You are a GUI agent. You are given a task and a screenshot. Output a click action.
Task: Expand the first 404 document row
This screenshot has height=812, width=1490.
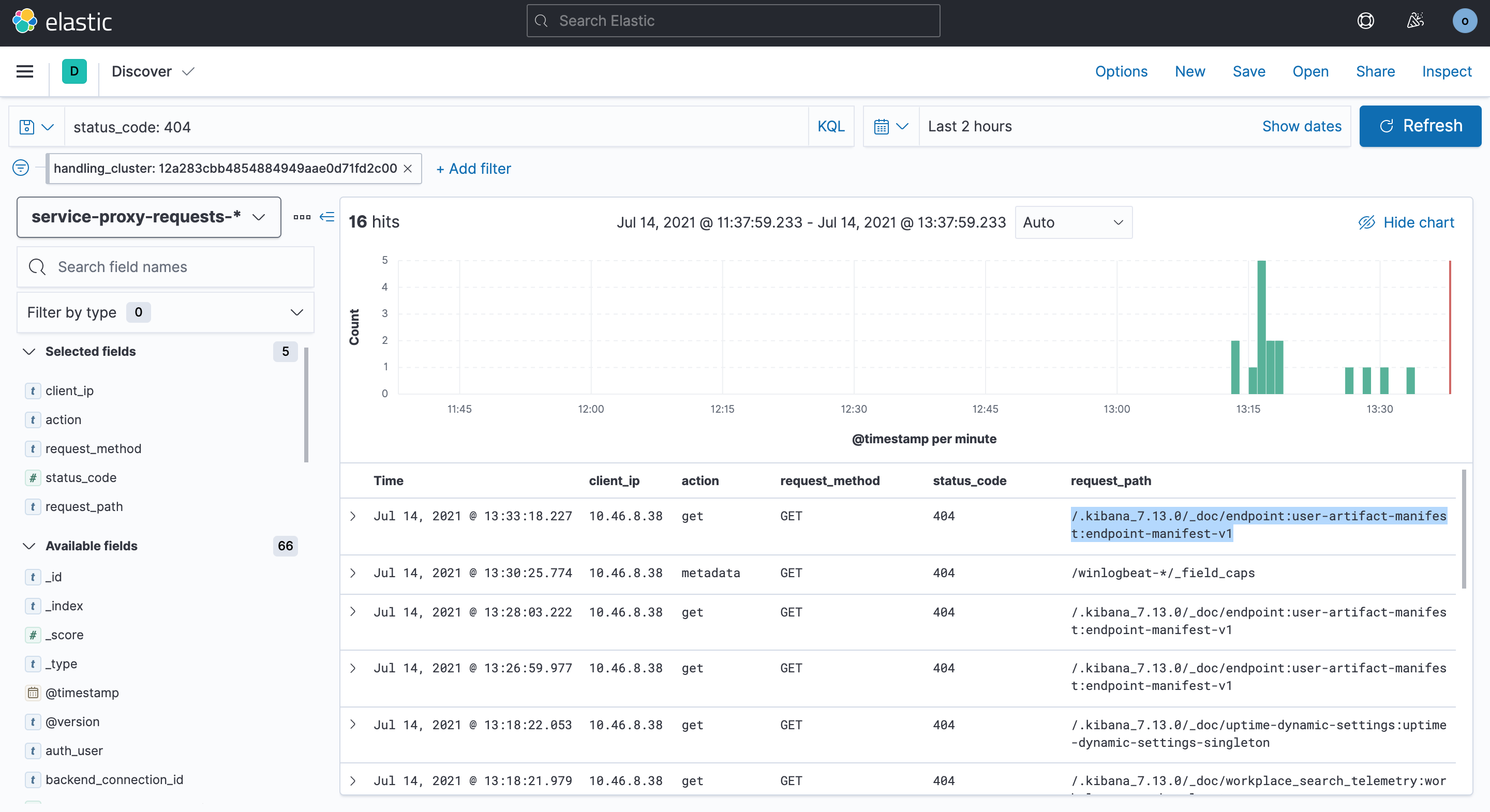point(354,516)
